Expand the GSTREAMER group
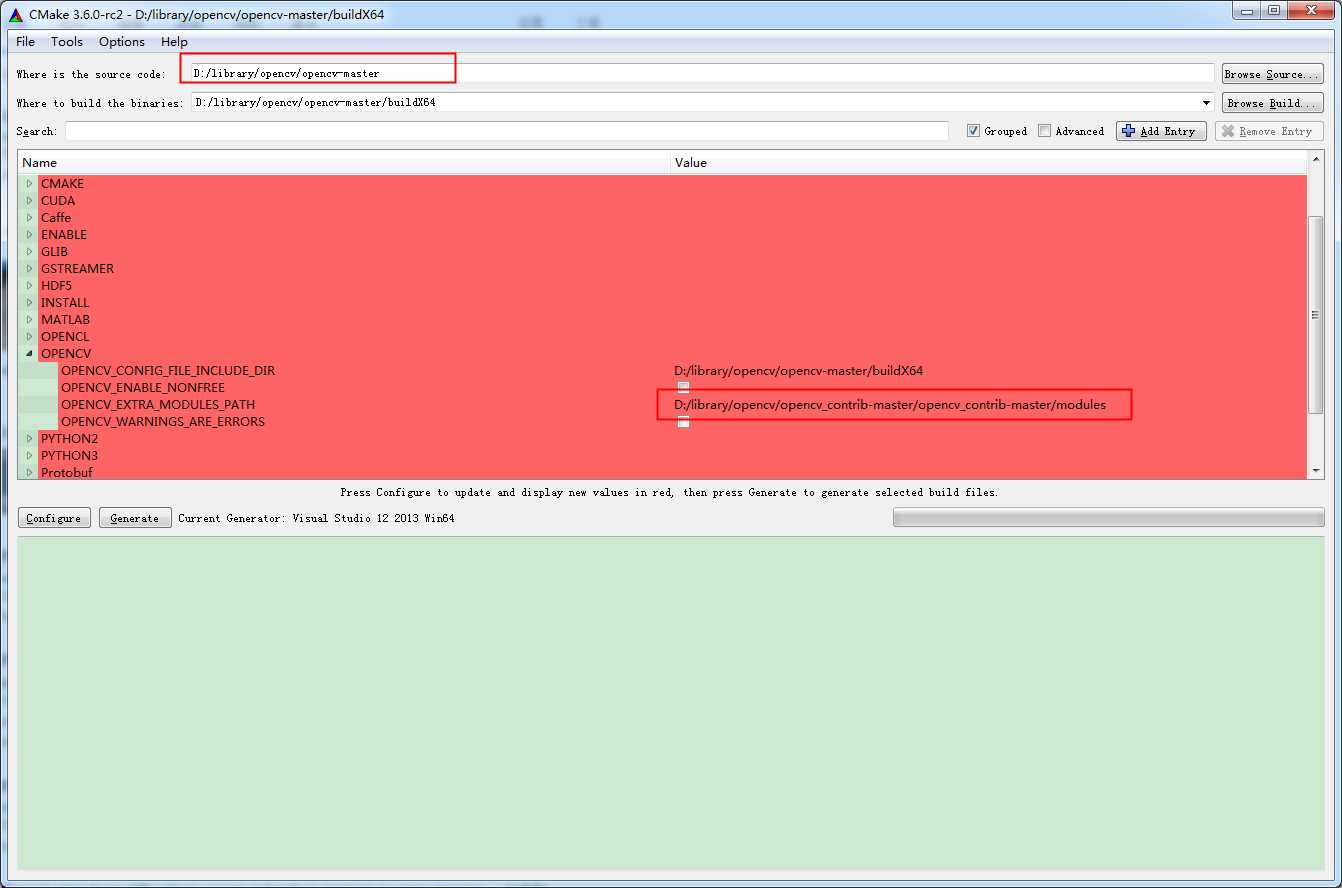This screenshot has height=888, width=1342. click(x=29, y=269)
